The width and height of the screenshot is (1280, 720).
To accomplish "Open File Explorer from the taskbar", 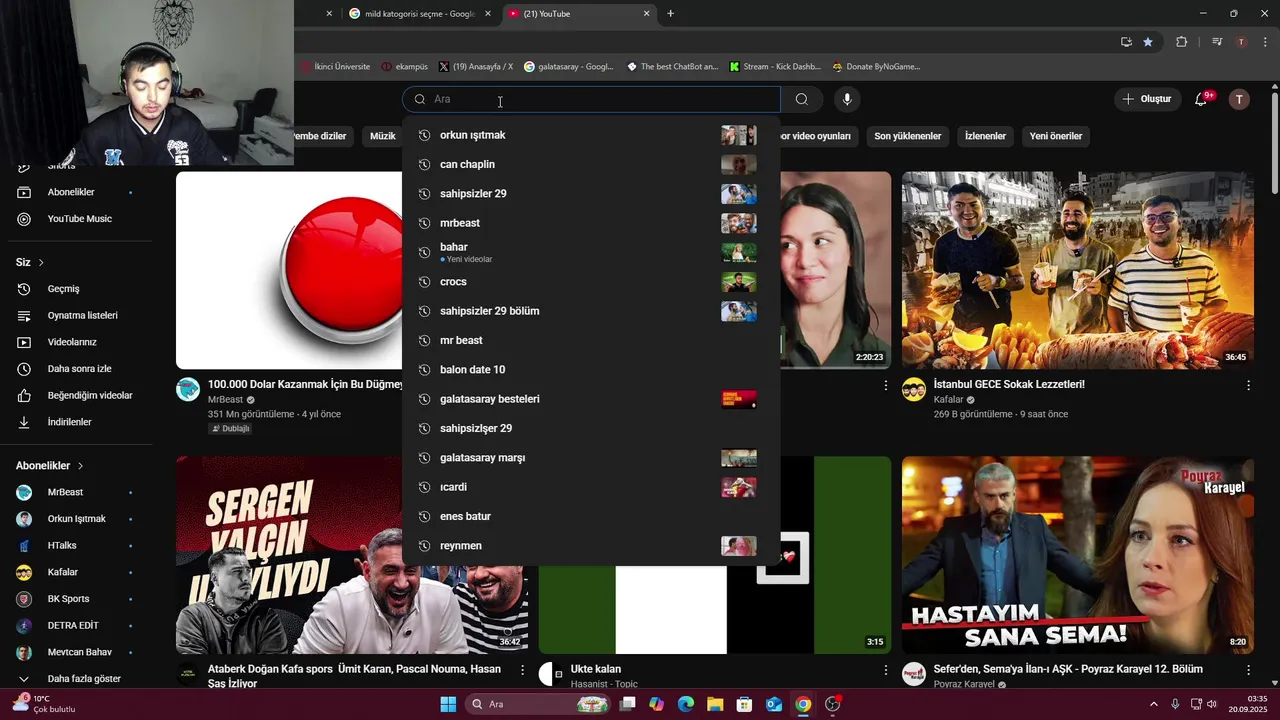I will pos(715,704).
